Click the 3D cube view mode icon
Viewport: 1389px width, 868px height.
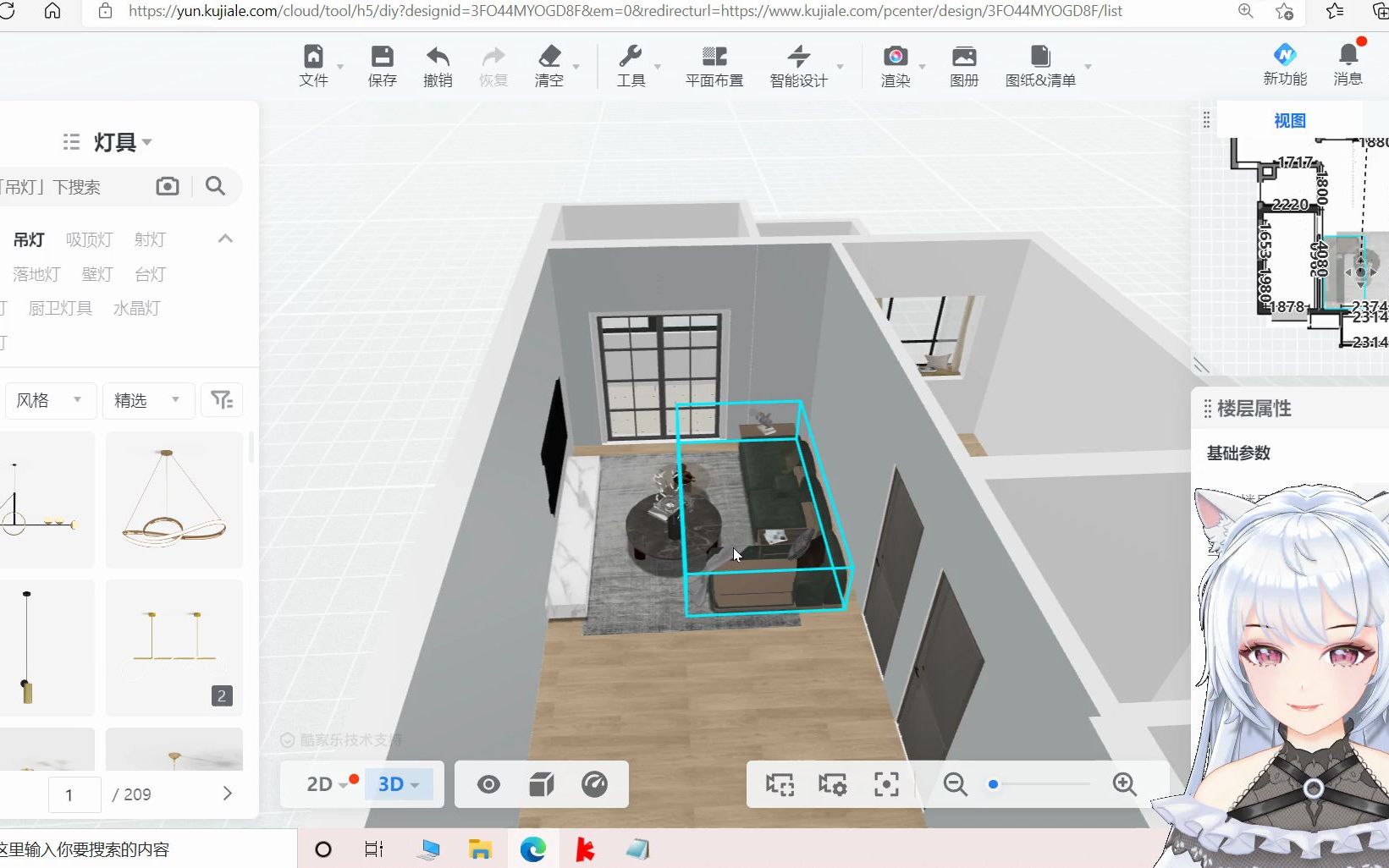click(x=541, y=784)
